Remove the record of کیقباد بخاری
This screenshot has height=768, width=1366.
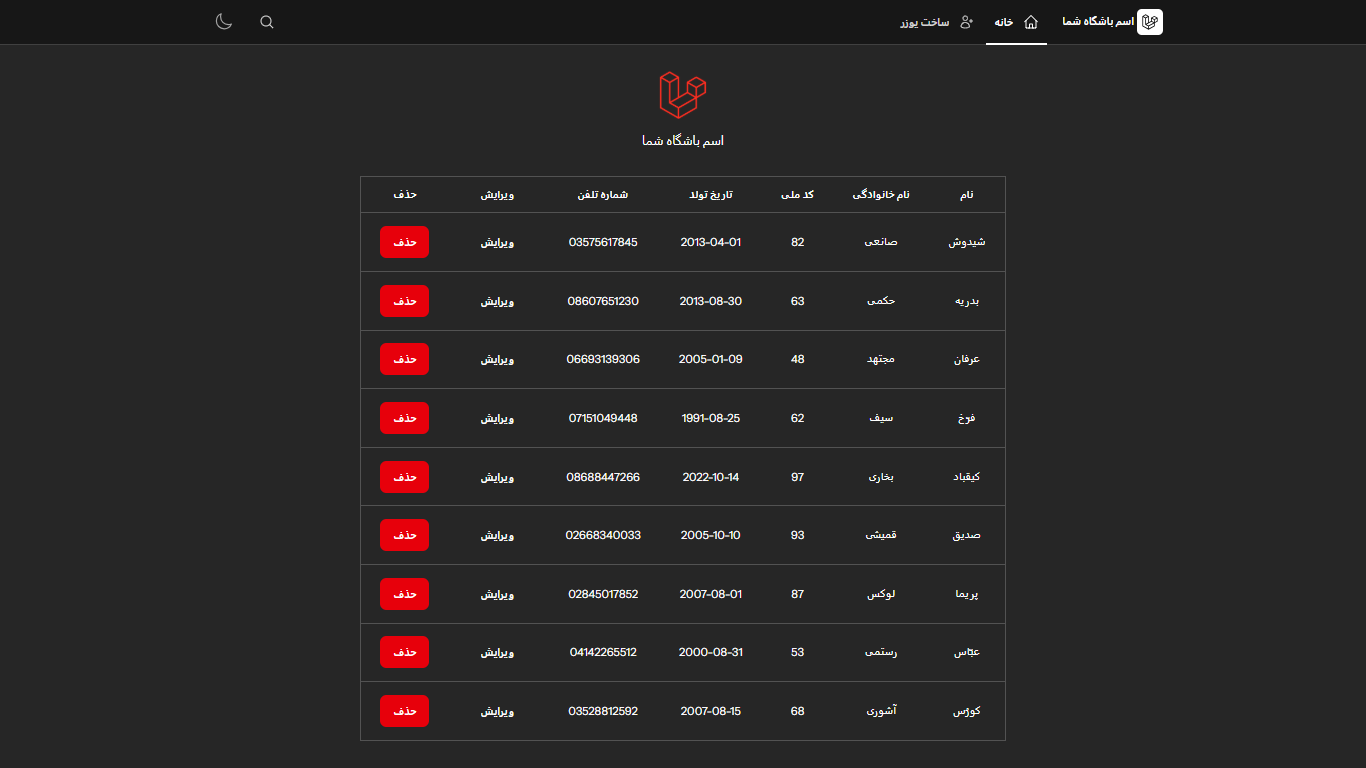(404, 477)
